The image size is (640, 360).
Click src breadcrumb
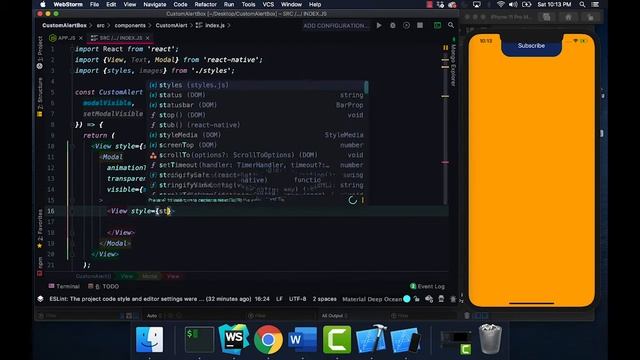[100, 25]
